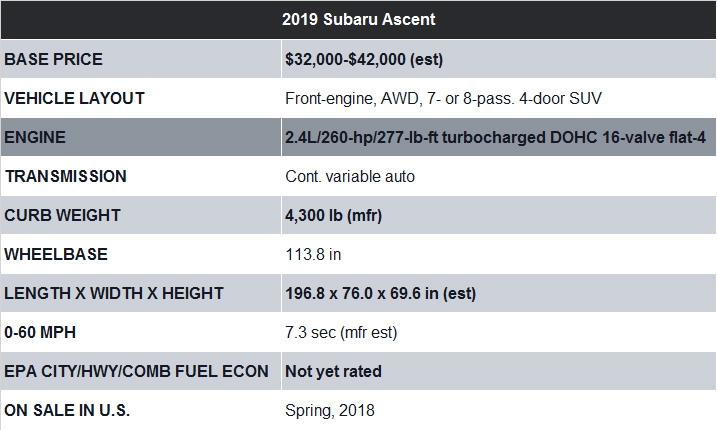The image size is (717, 430).
Task: Click the $32,000-$42,000 (est) price value
Action: coord(364,59)
